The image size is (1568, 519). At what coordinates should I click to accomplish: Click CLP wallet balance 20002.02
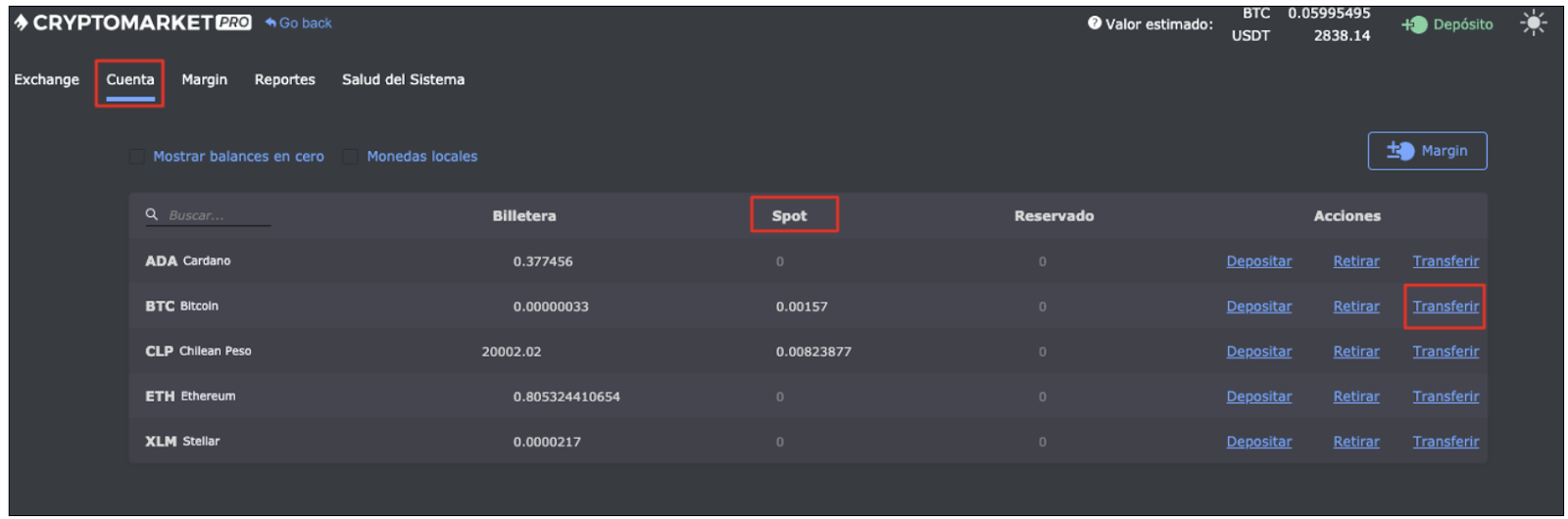pos(512,352)
